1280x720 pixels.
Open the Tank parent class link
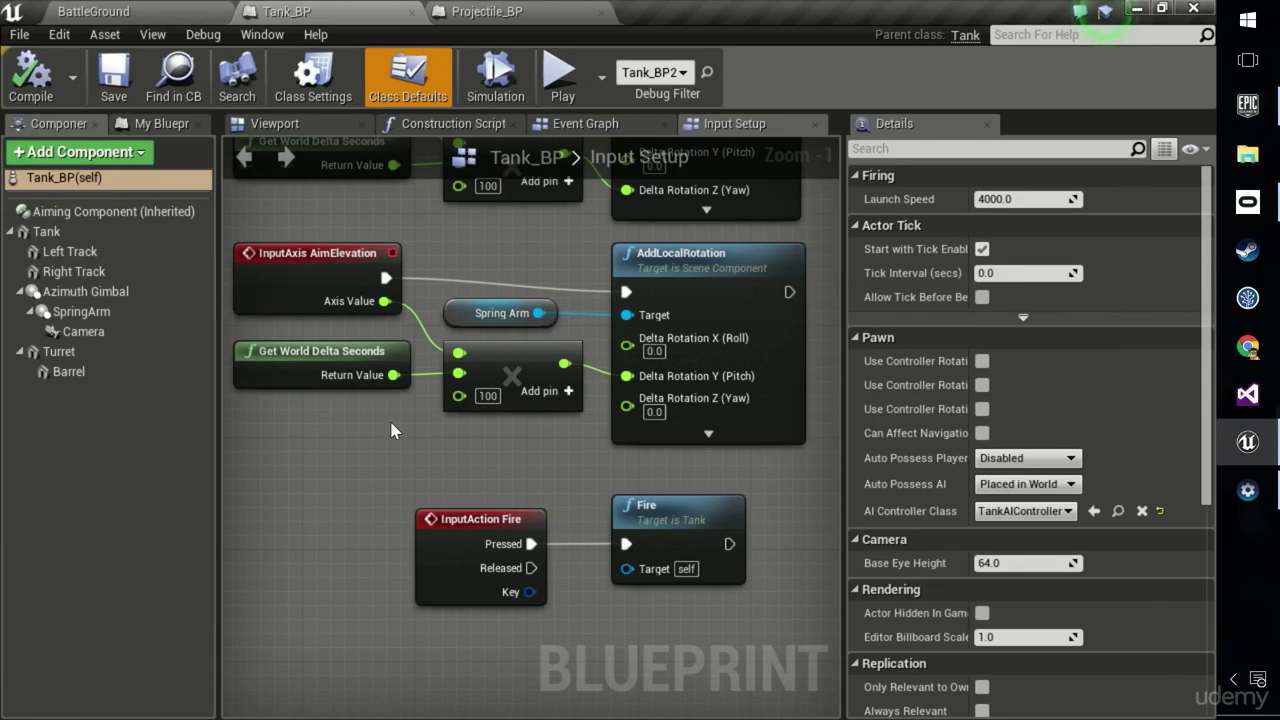tap(965, 35)
